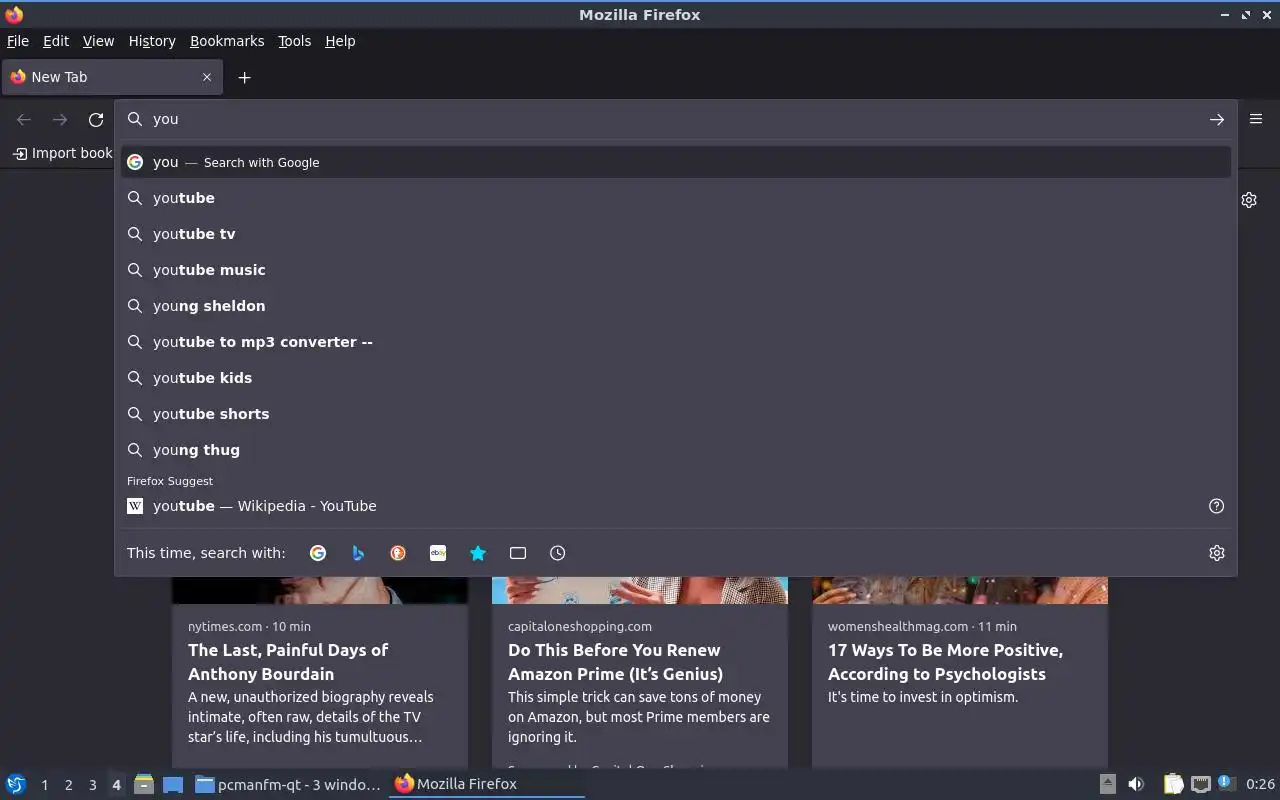Viewport: 1280px width, 800px height.
Task: Open the volume control tray icon
Action: coord(1136,784)
